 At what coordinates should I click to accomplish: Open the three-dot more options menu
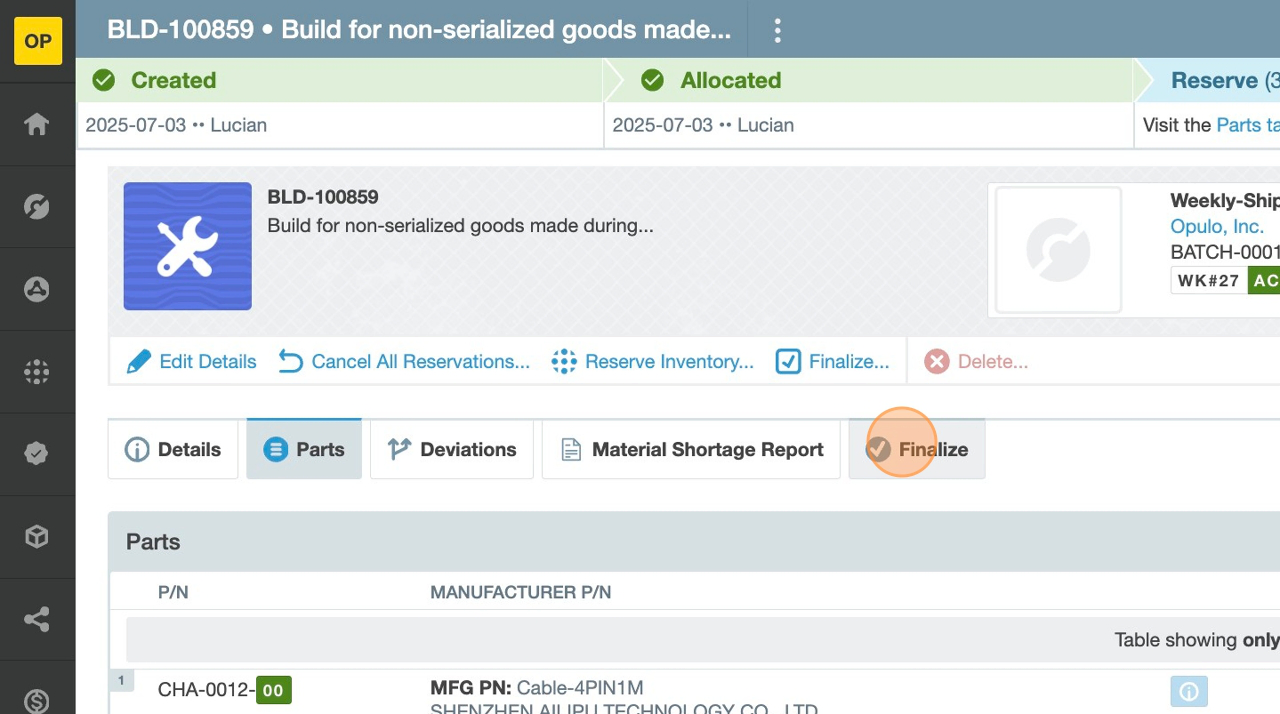(777, 30)
